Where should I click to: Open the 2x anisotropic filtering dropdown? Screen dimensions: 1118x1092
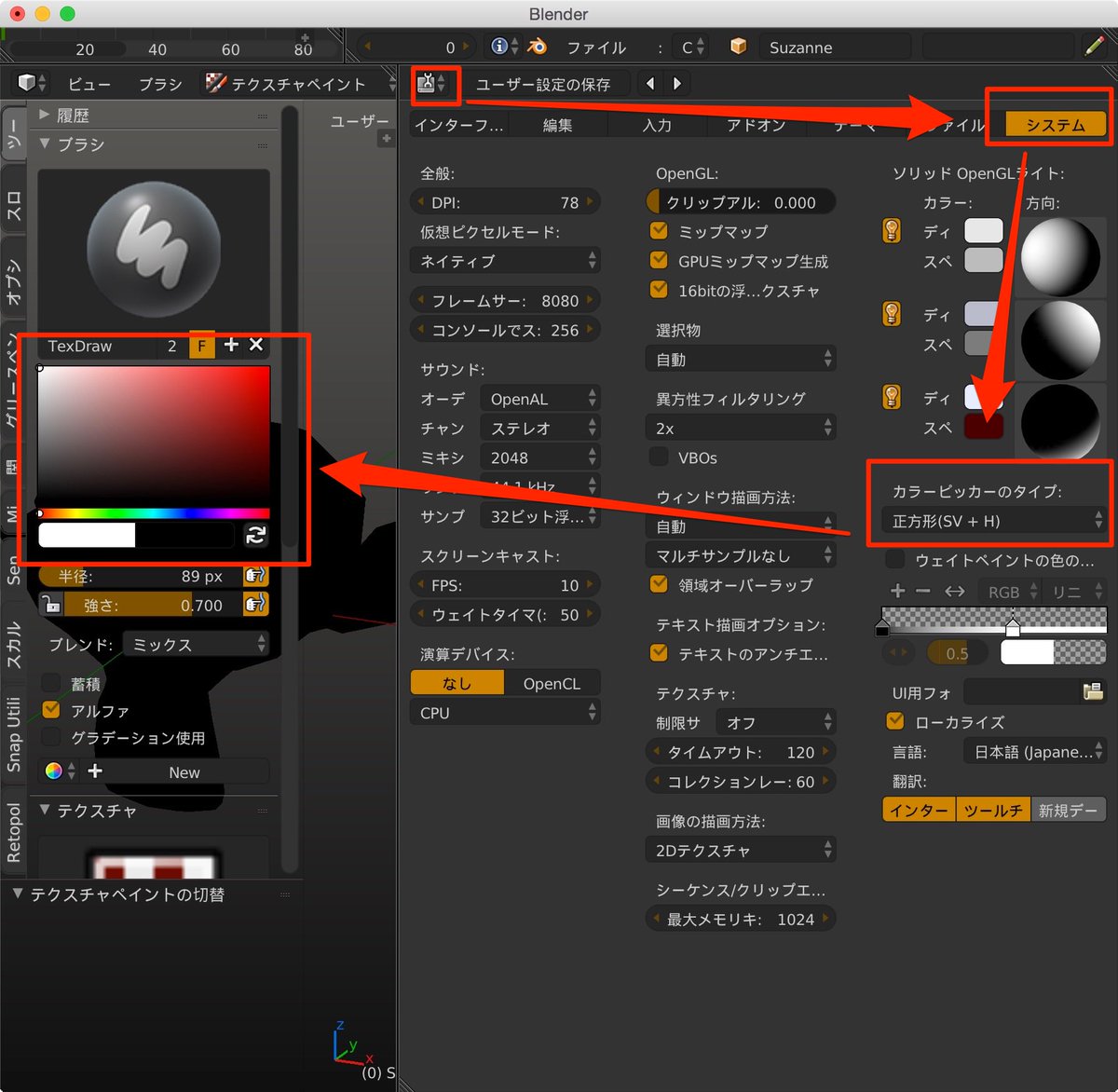tap(741, 428)
